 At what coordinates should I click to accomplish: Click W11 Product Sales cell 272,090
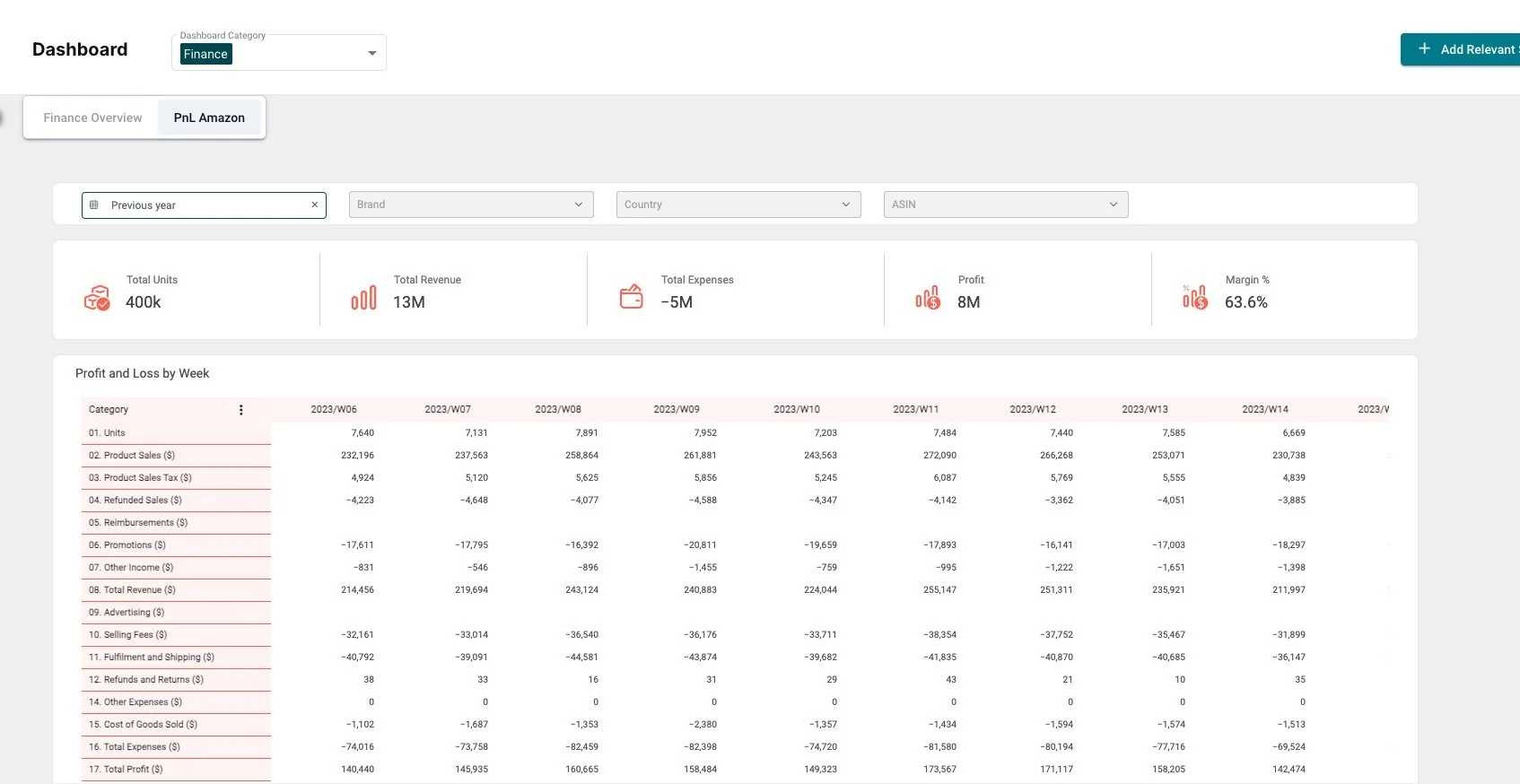(939, 455)
